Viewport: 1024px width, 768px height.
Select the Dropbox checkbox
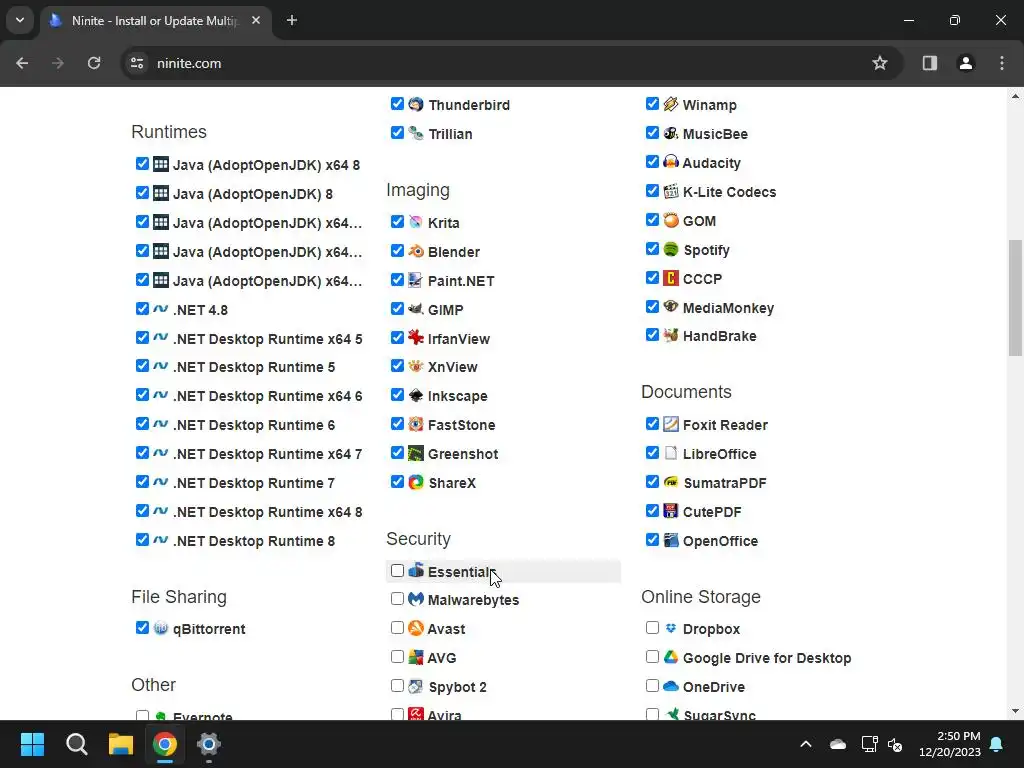[x=652, y=628]
